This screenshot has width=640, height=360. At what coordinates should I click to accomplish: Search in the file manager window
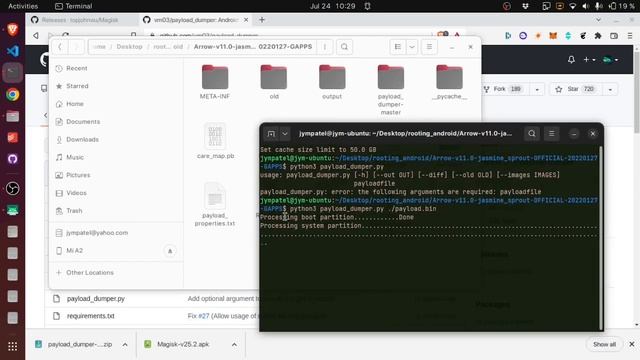pyautogui.click(x=344, y=47)
